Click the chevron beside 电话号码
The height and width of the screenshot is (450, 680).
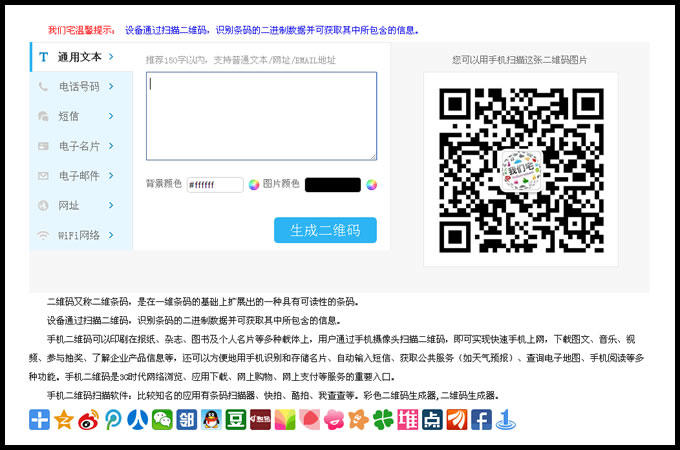click(x=111, y=87)
